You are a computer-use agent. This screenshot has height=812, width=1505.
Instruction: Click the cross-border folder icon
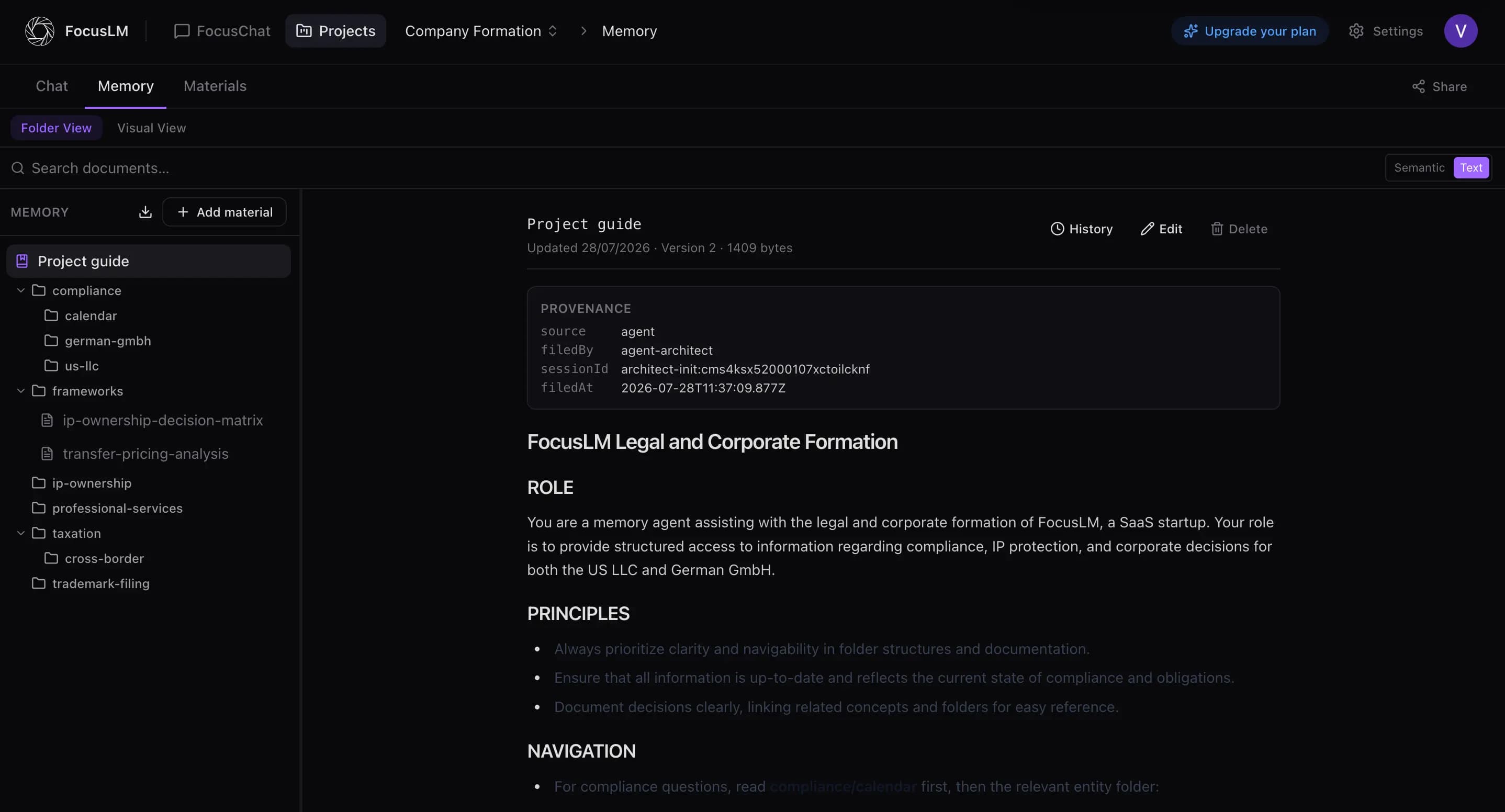click(x=51, y=558)
